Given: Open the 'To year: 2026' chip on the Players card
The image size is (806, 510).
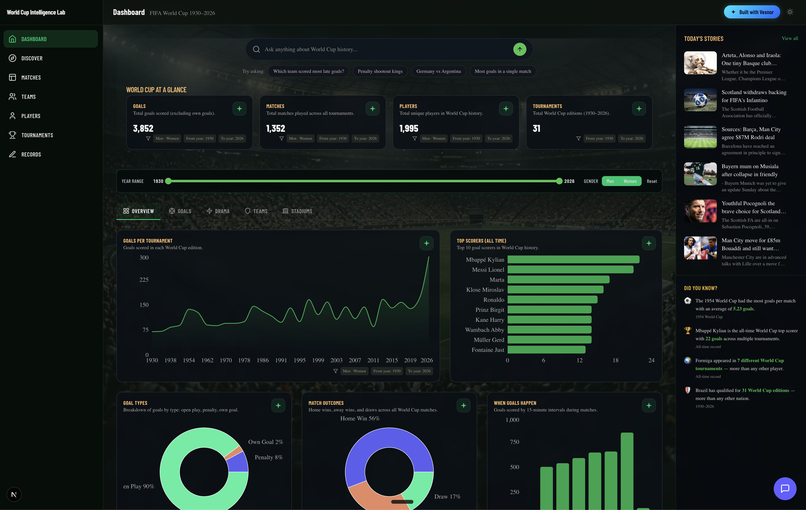Looking at the screenshot, I should click(x=499, y=138).
